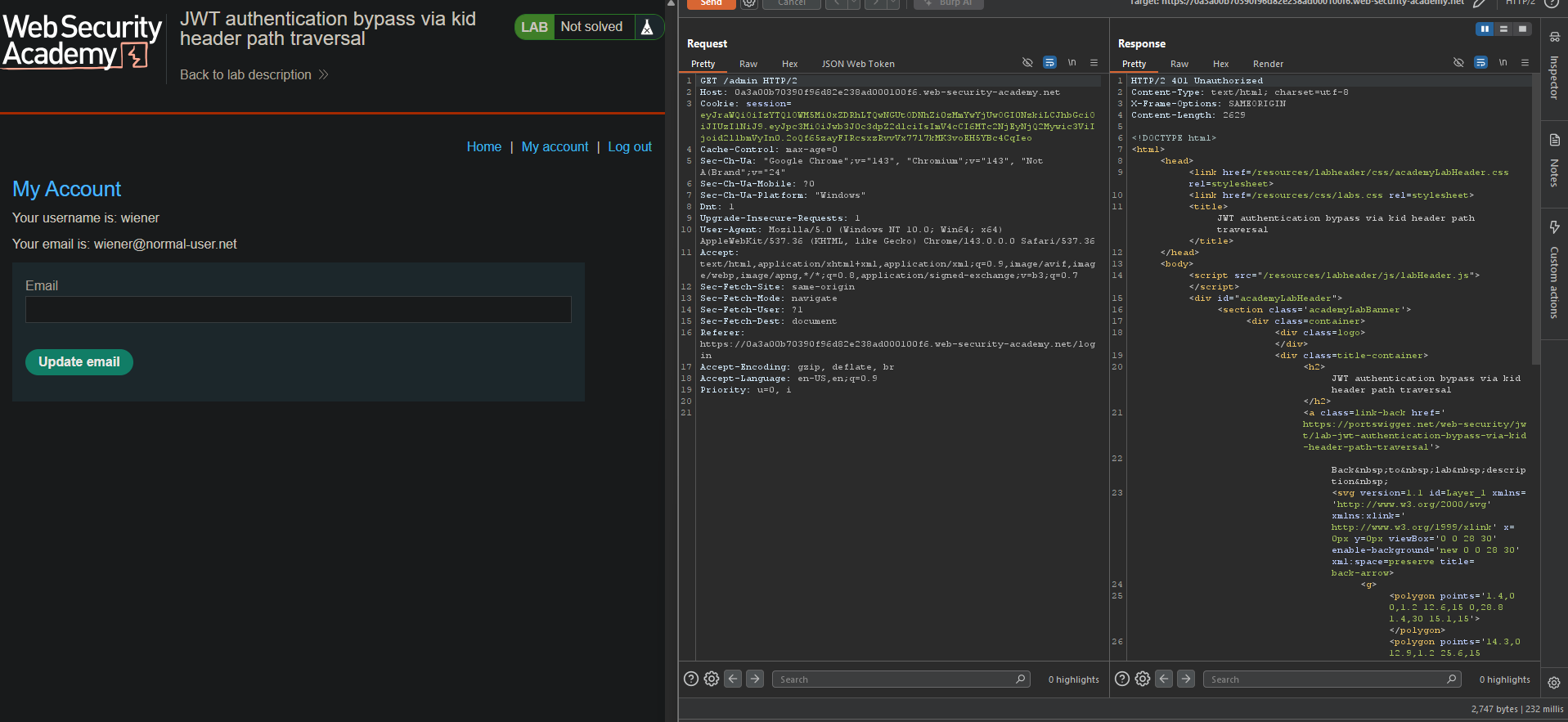Screen dimensions: 1568x722
Task: Click the Burp AI button
Action: point(949,3)
